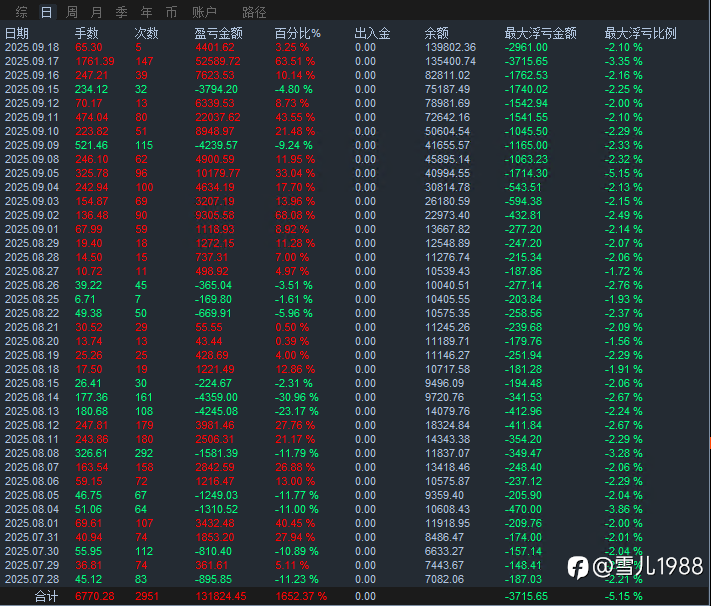Image resolution: width=711 pixels, height=606 pixels.
Task: Click the 最大浮亏比例 column header
Action: 640,33
